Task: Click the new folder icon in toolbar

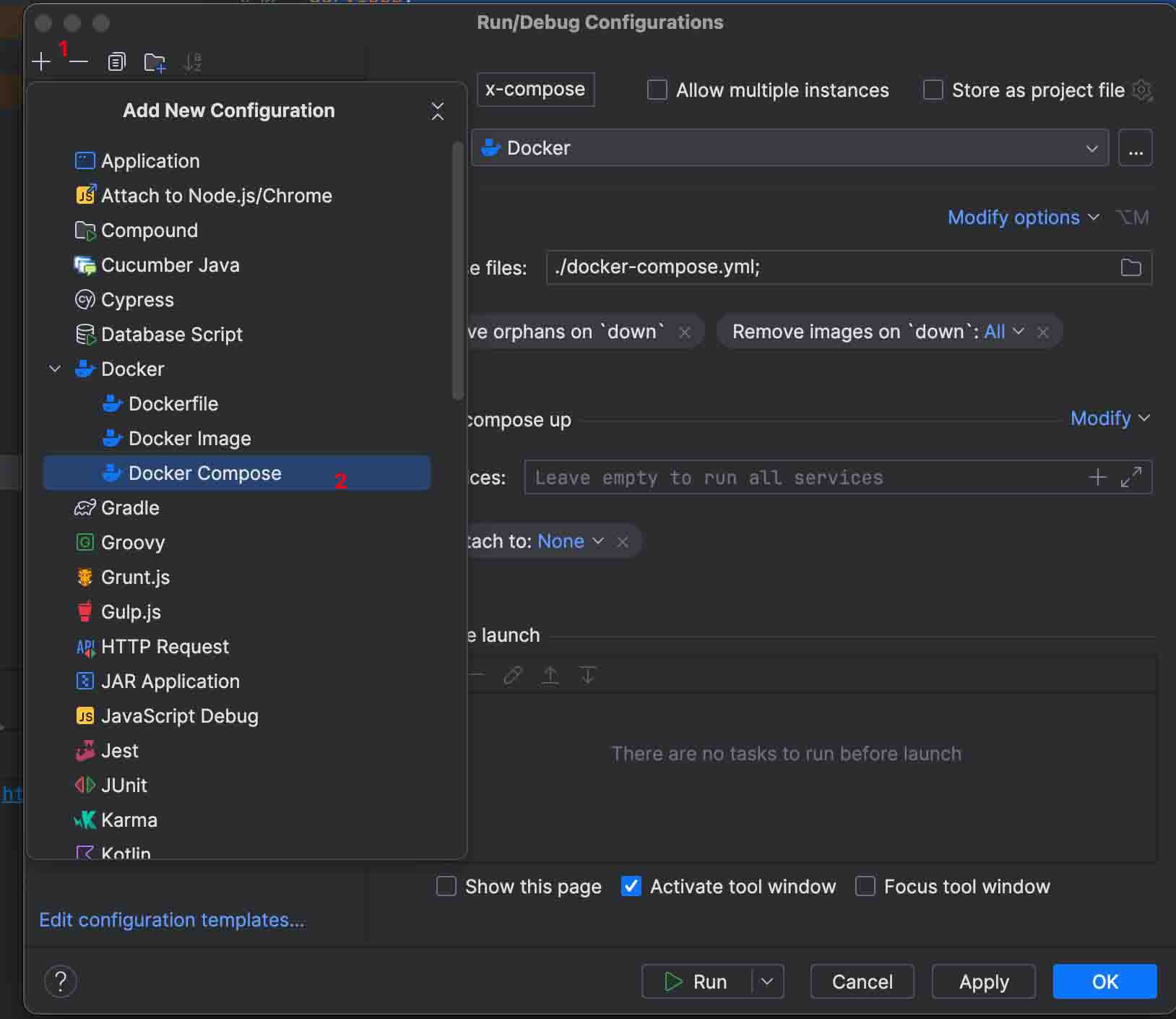Action: click(155, 63)
